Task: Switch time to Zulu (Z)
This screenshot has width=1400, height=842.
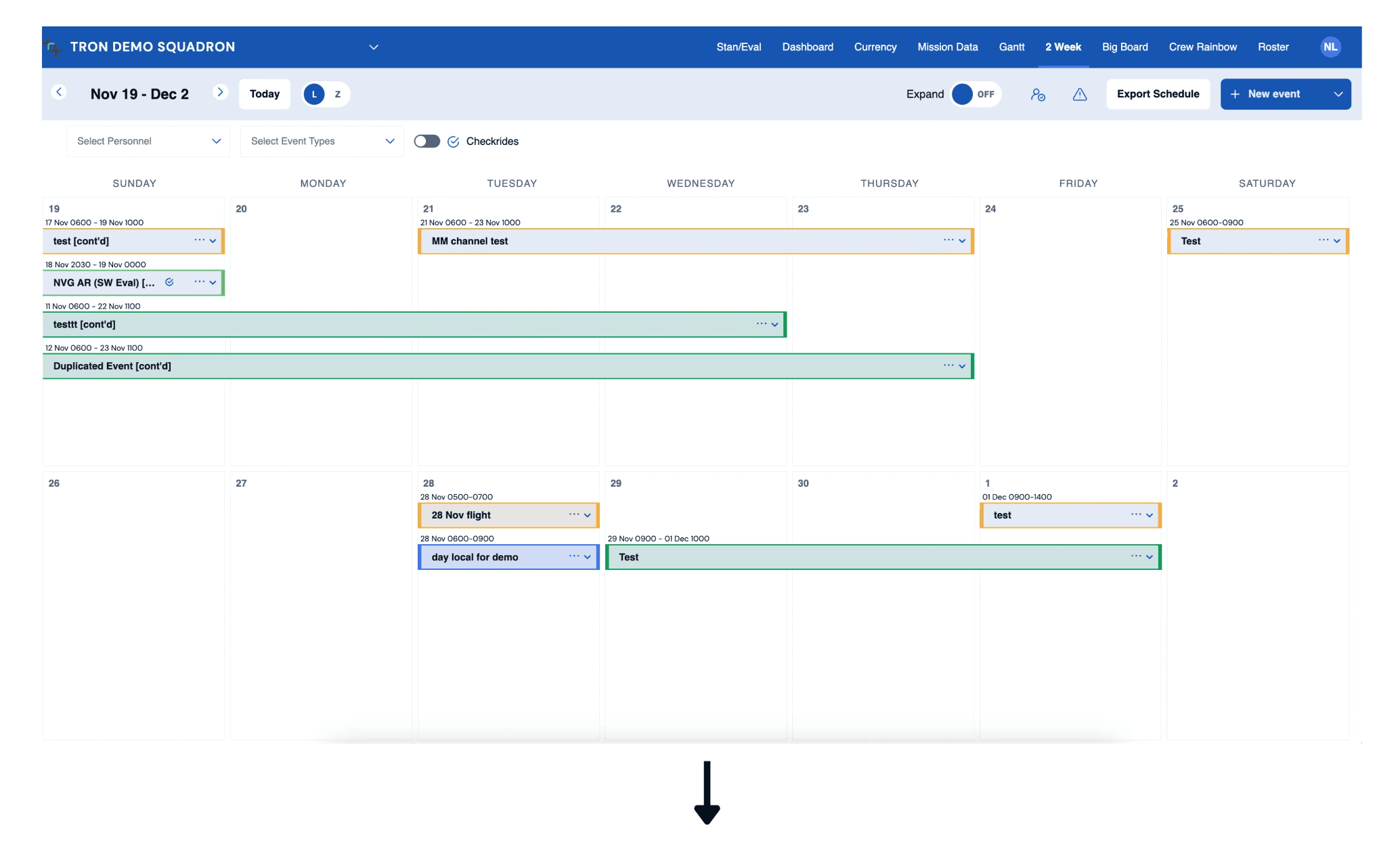Action: 338,94
